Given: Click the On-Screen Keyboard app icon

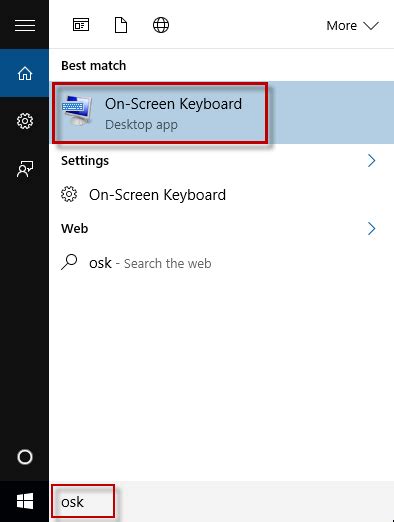Looking at the screenshot, I should pos(77,111).
